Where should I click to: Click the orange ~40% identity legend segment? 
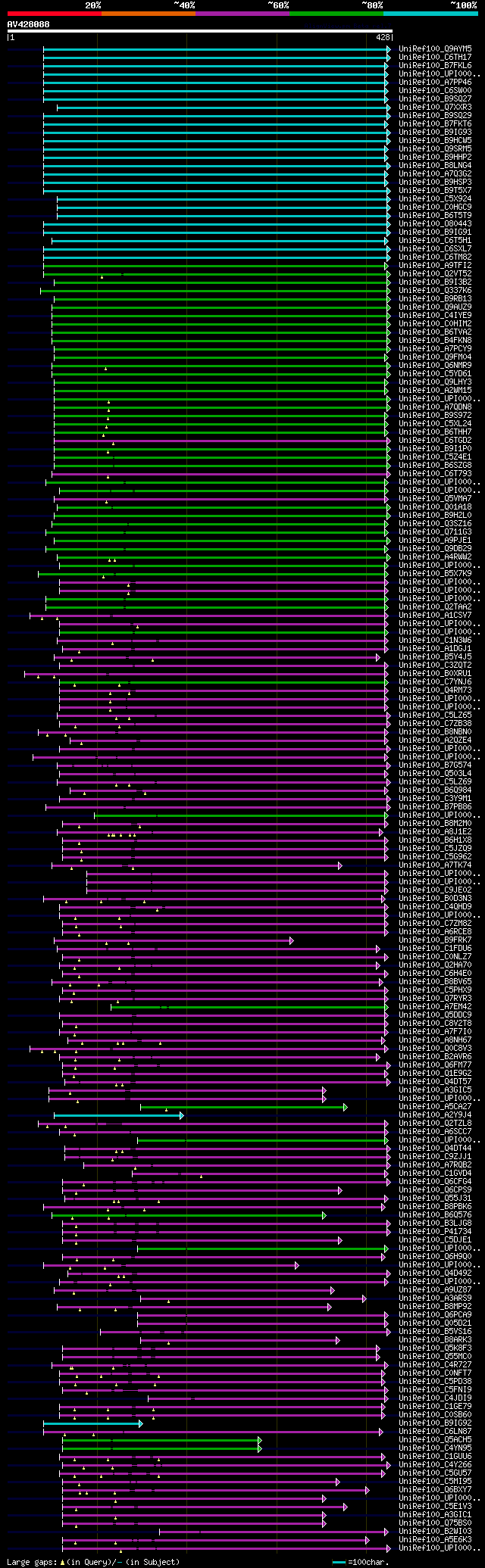(148, 14)
